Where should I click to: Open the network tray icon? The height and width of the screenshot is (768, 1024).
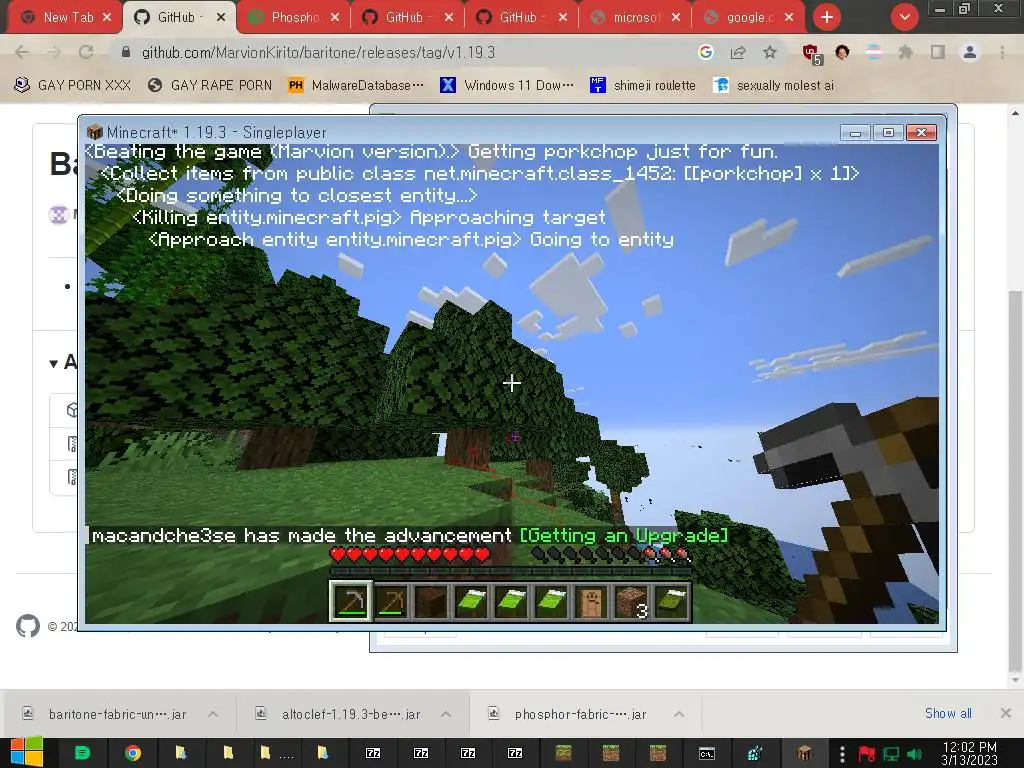(891, 754)
